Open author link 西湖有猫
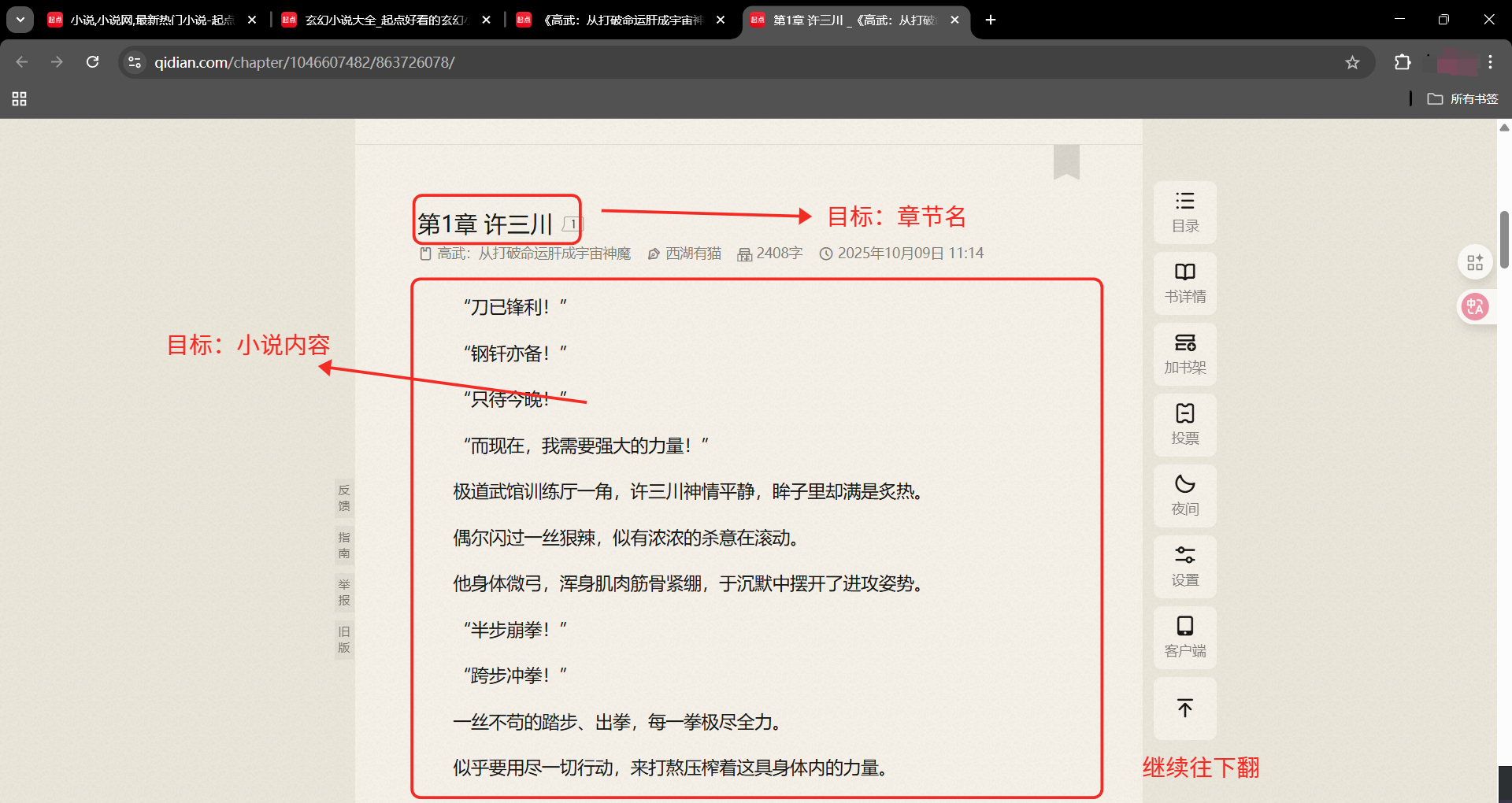The width and height of the screenshot is (1512, 803). click(693, 253)
